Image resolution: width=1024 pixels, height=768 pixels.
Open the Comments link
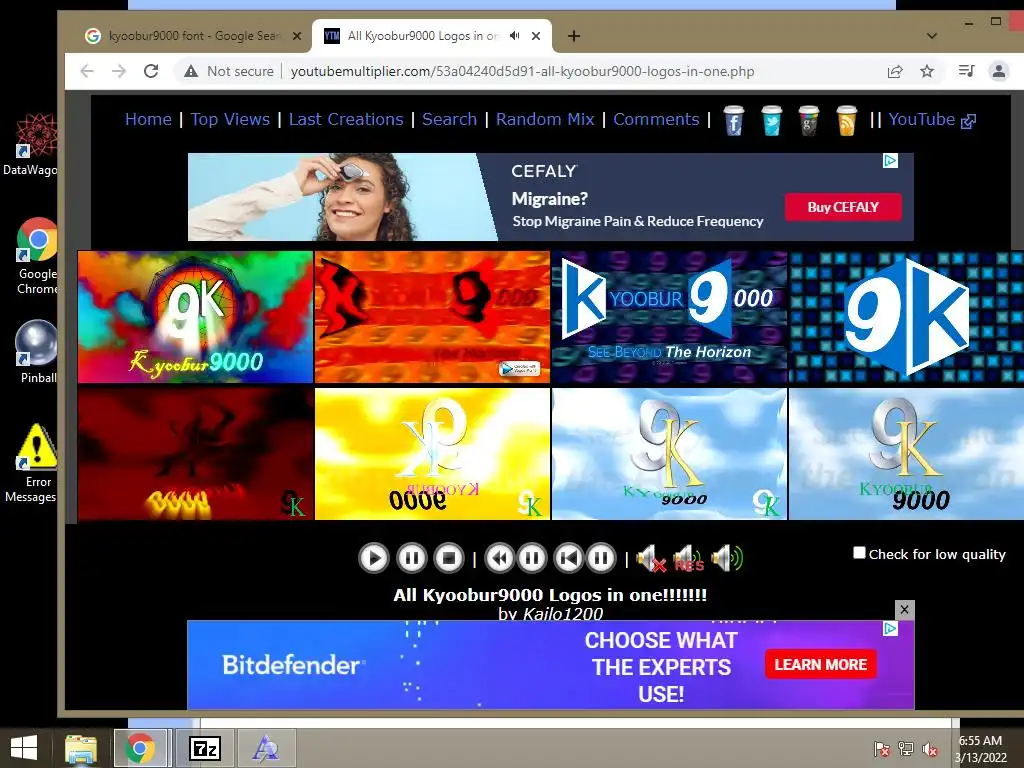click(x=656, y=120)
